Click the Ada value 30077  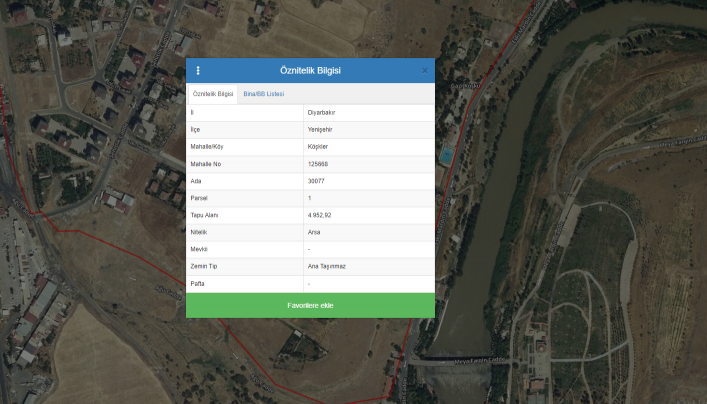click(316, 181)
